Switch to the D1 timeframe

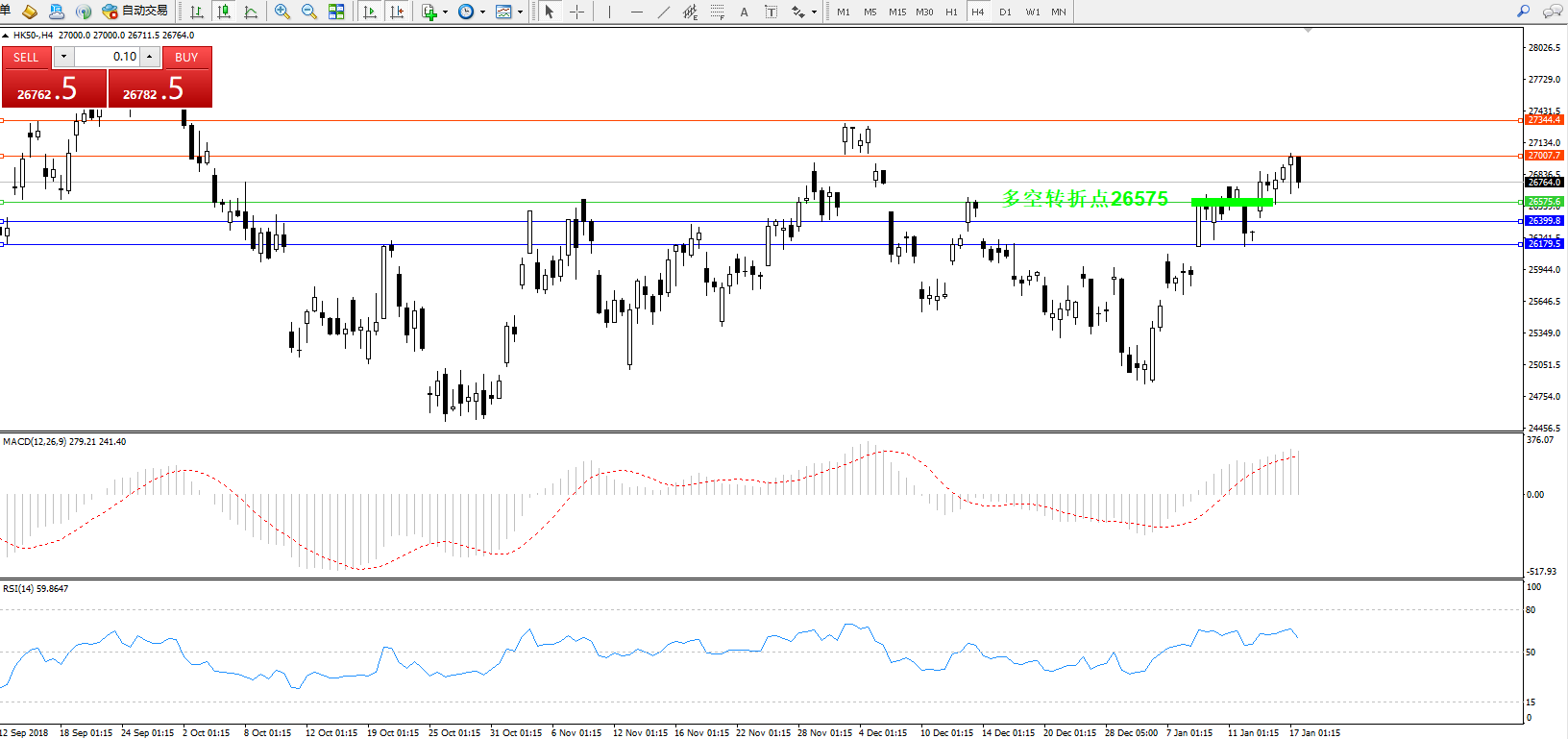tap(1005, 12)
